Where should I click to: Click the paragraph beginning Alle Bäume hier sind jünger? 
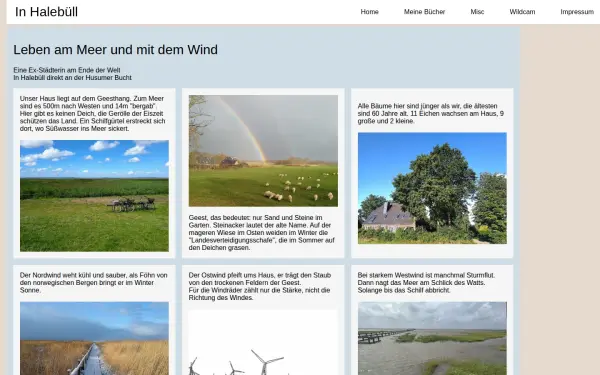[430, 114]
